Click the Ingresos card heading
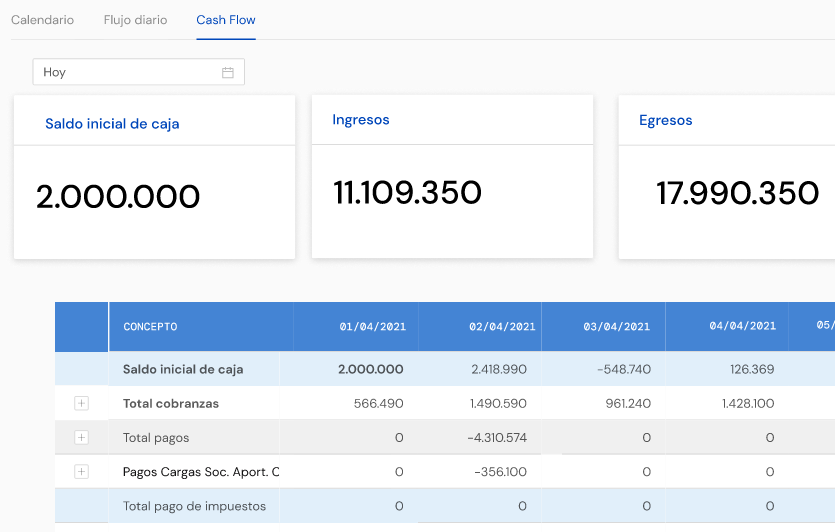The height and width of the screenshot is (532, 835). pyautogui.click(x=361, y=120)
